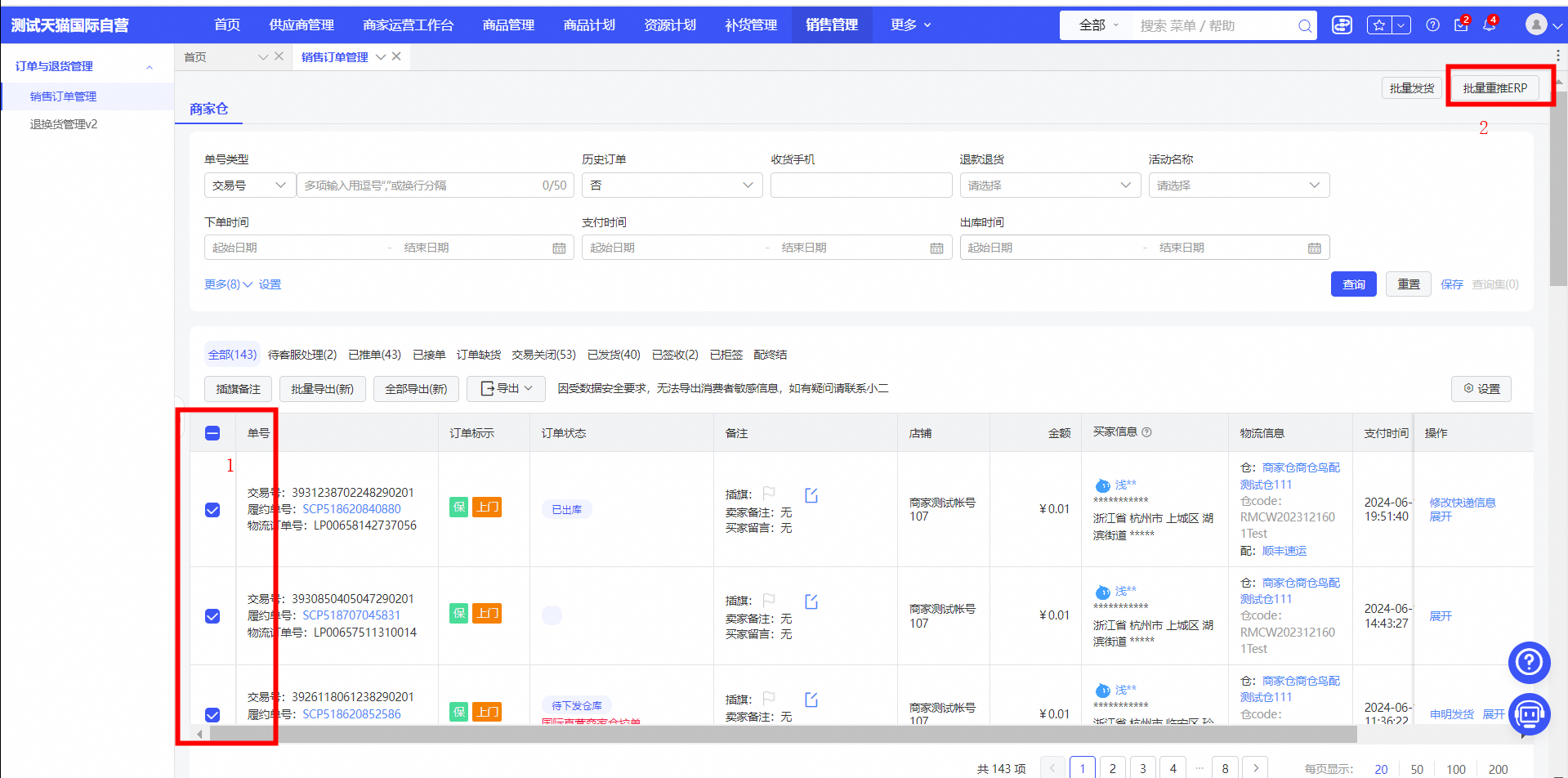Expand the 退款退货 select dropdown

pyautogui.click(x=1049, y=186)
